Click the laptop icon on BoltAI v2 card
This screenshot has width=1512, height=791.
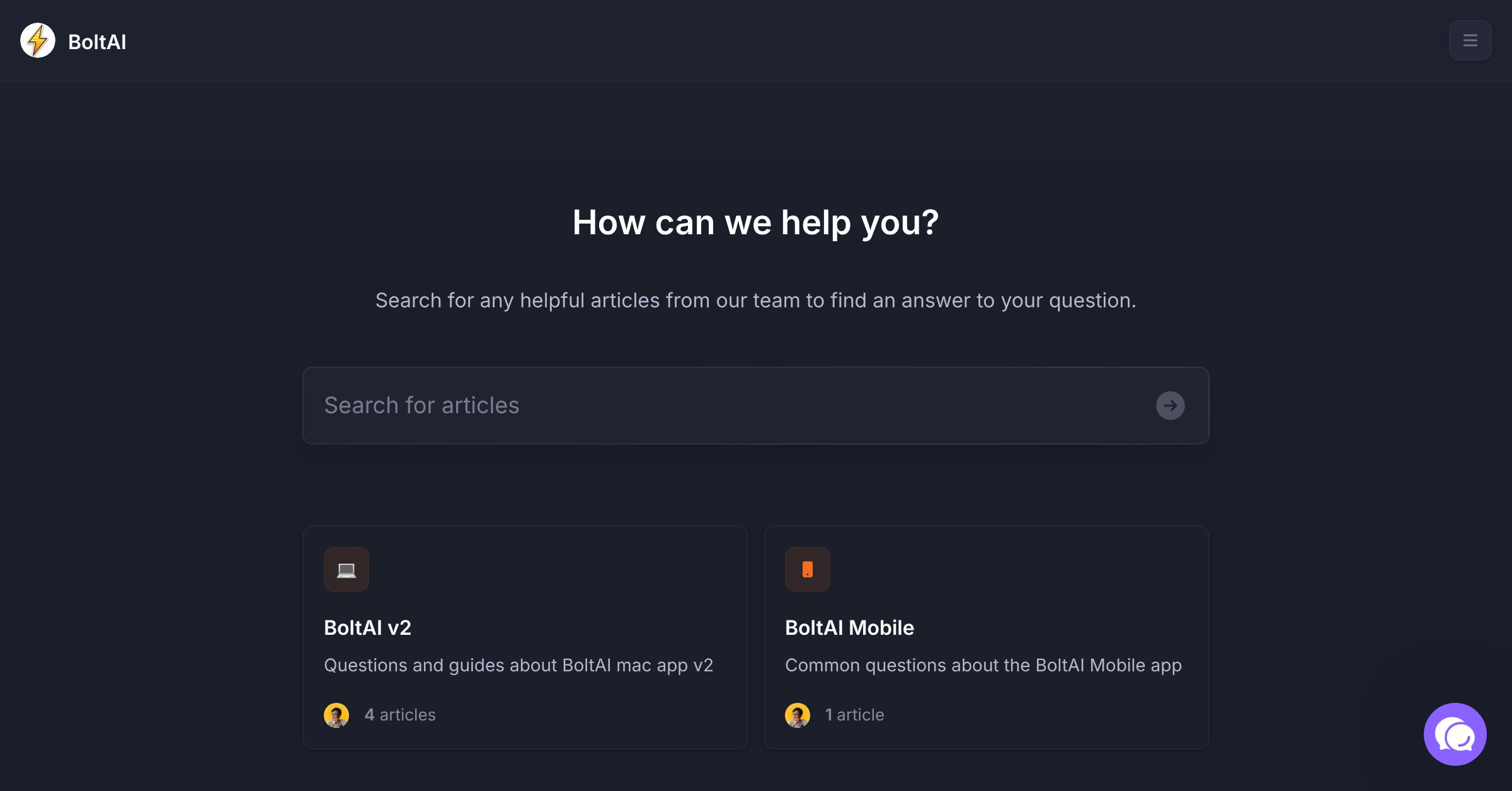(346, 569)
